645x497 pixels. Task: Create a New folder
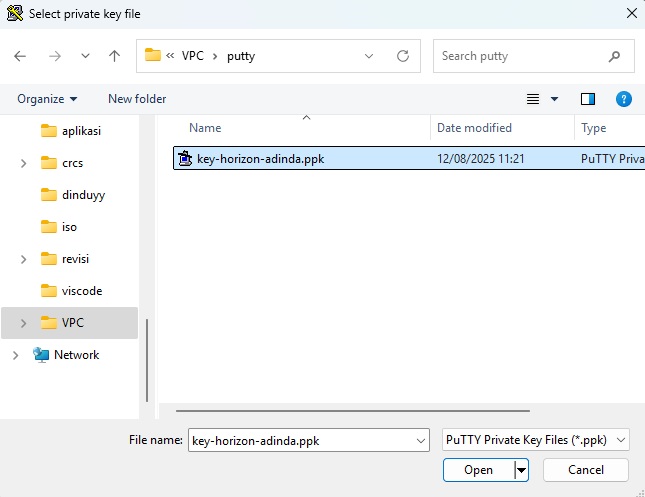[x=137, y=99]
